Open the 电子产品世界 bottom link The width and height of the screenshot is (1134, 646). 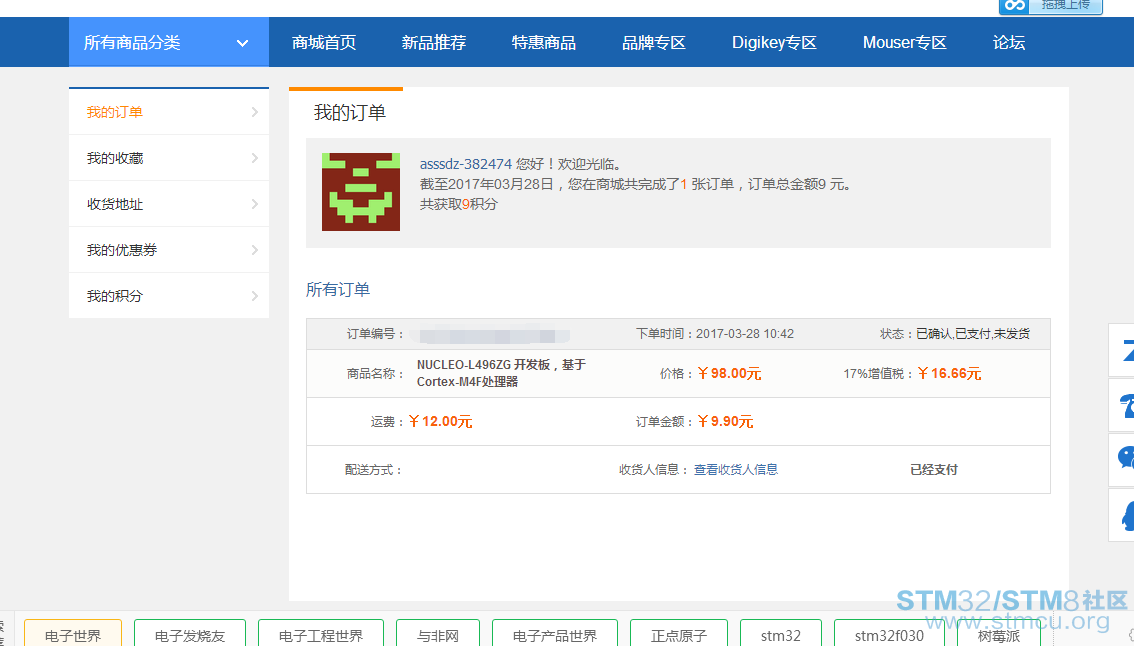pos(555,634)
